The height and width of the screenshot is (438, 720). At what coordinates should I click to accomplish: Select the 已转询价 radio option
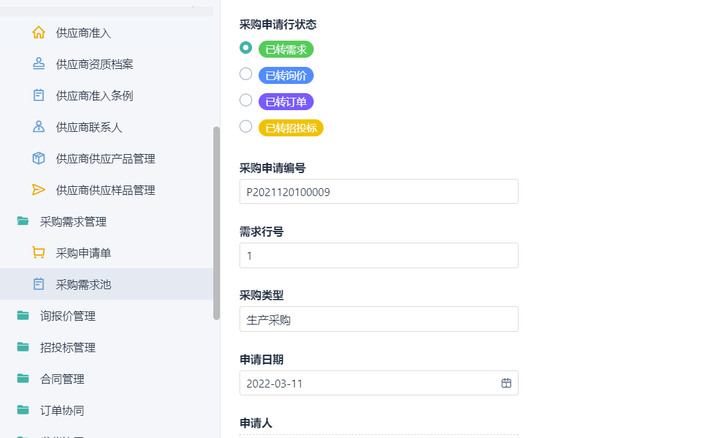(x=246, y=74)
